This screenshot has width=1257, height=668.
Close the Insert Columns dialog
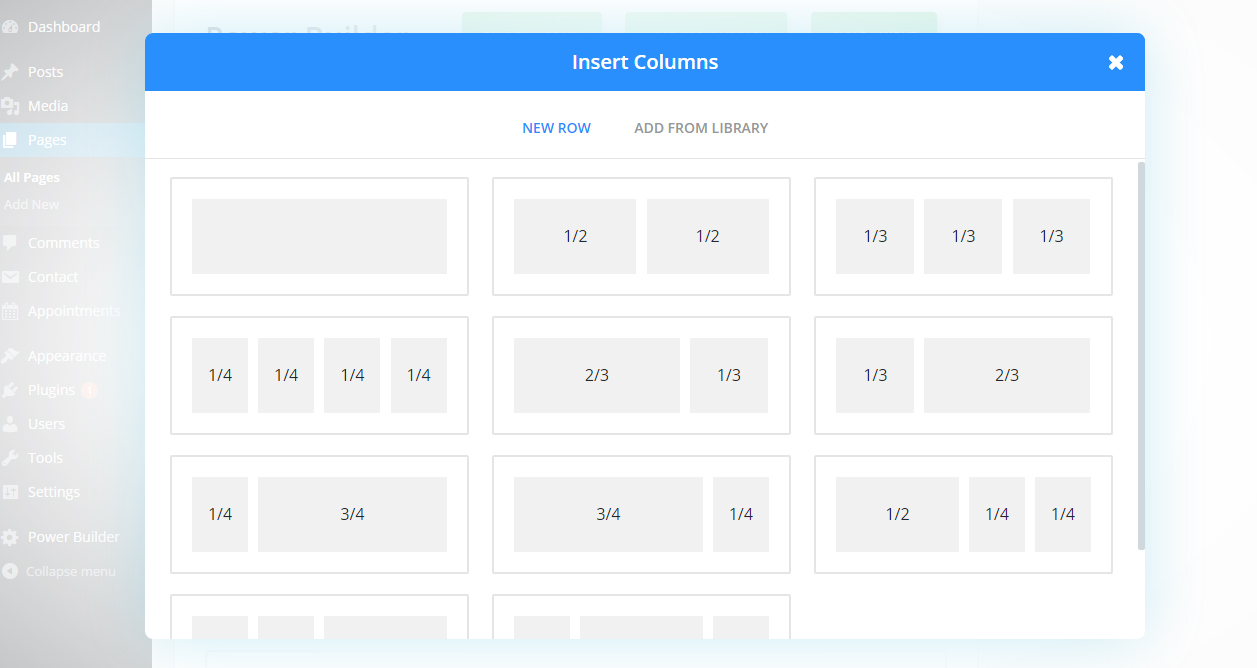point(1116,62)
